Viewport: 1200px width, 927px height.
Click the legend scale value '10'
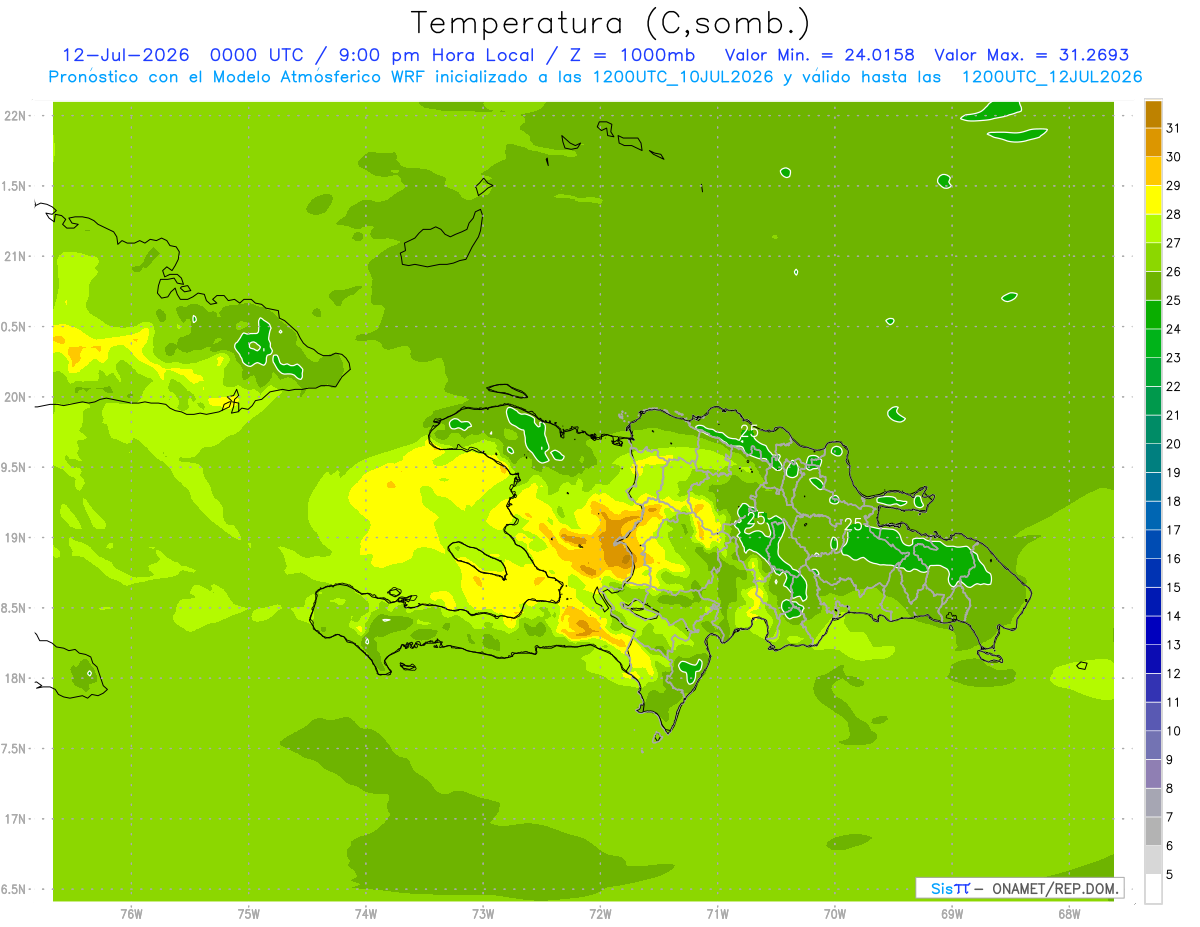[x=1174, y=731]
